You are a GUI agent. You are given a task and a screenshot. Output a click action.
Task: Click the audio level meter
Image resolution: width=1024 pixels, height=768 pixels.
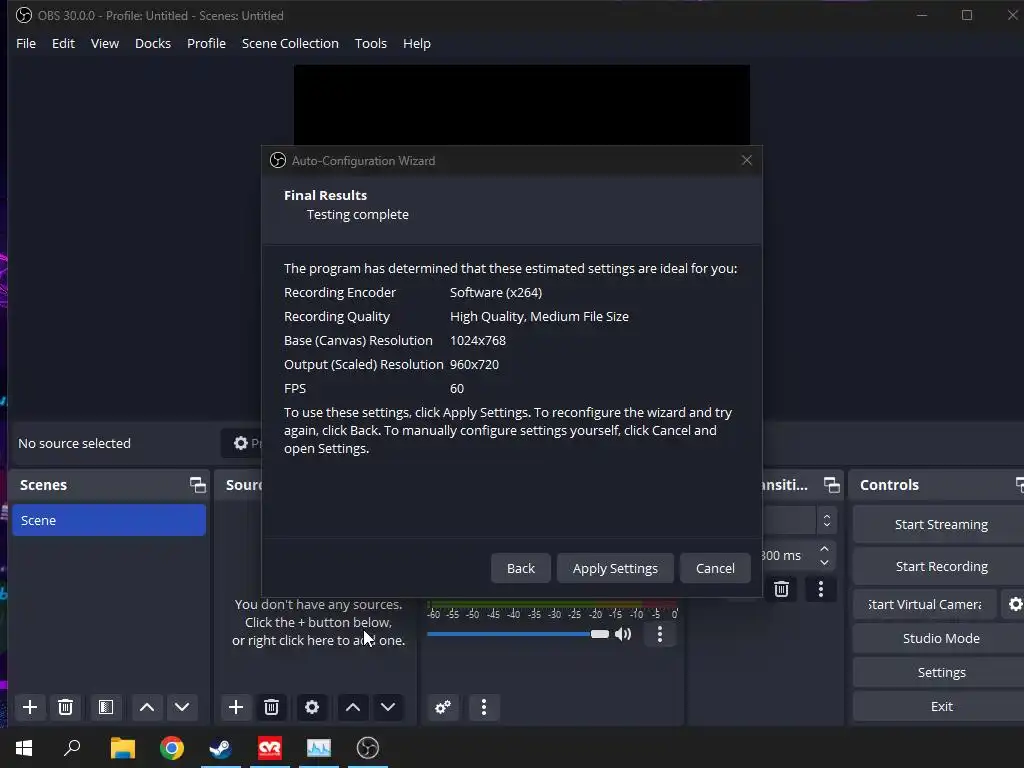[552, 605]
